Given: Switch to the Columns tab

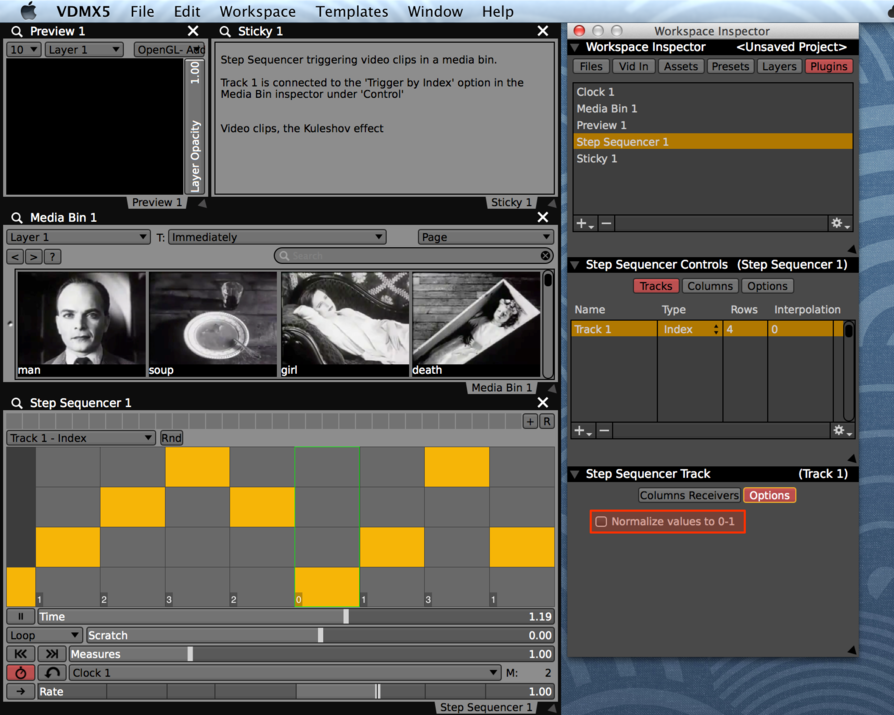Looking at the screenshot, I should coord(710,286).
